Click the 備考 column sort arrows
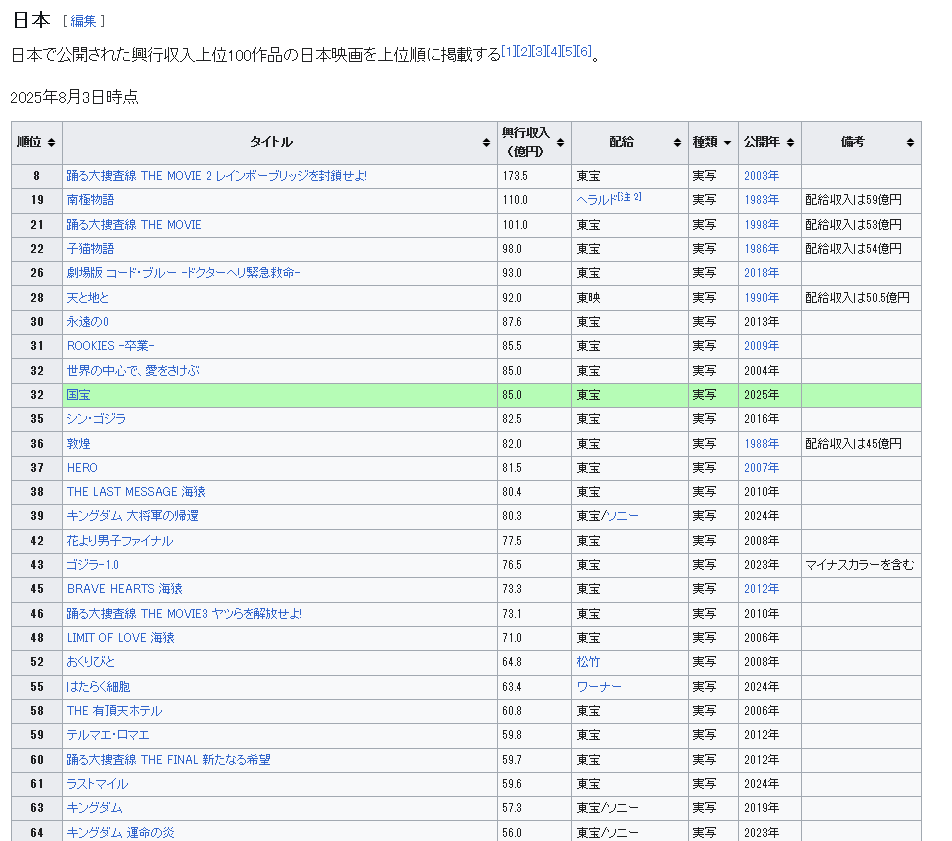This screenshot has height=841, width=952. coord(910,143)
